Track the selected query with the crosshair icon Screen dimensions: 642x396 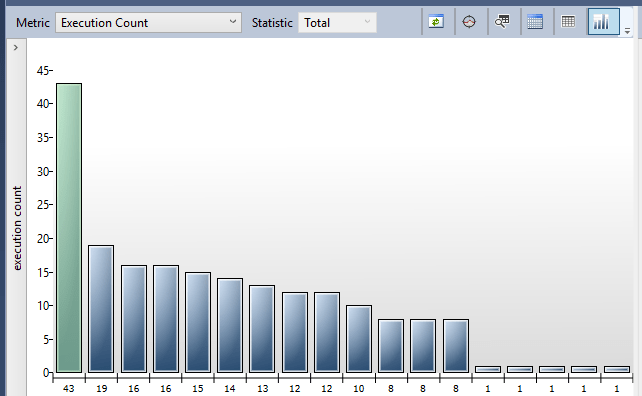(469, 21)
